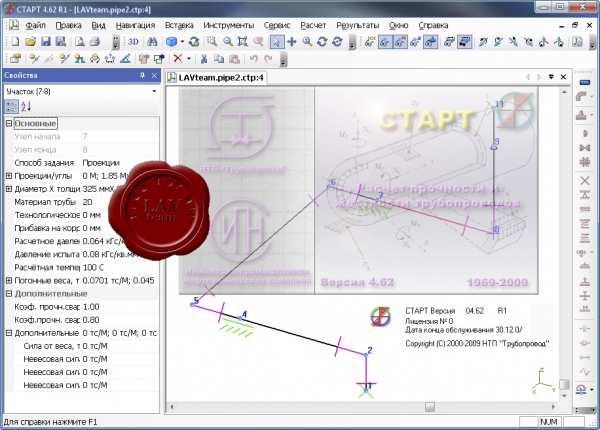Screen dimensions: 600x430
Task: Toggle the highlighted dark glasses display icon
Action: pos(464,41)
